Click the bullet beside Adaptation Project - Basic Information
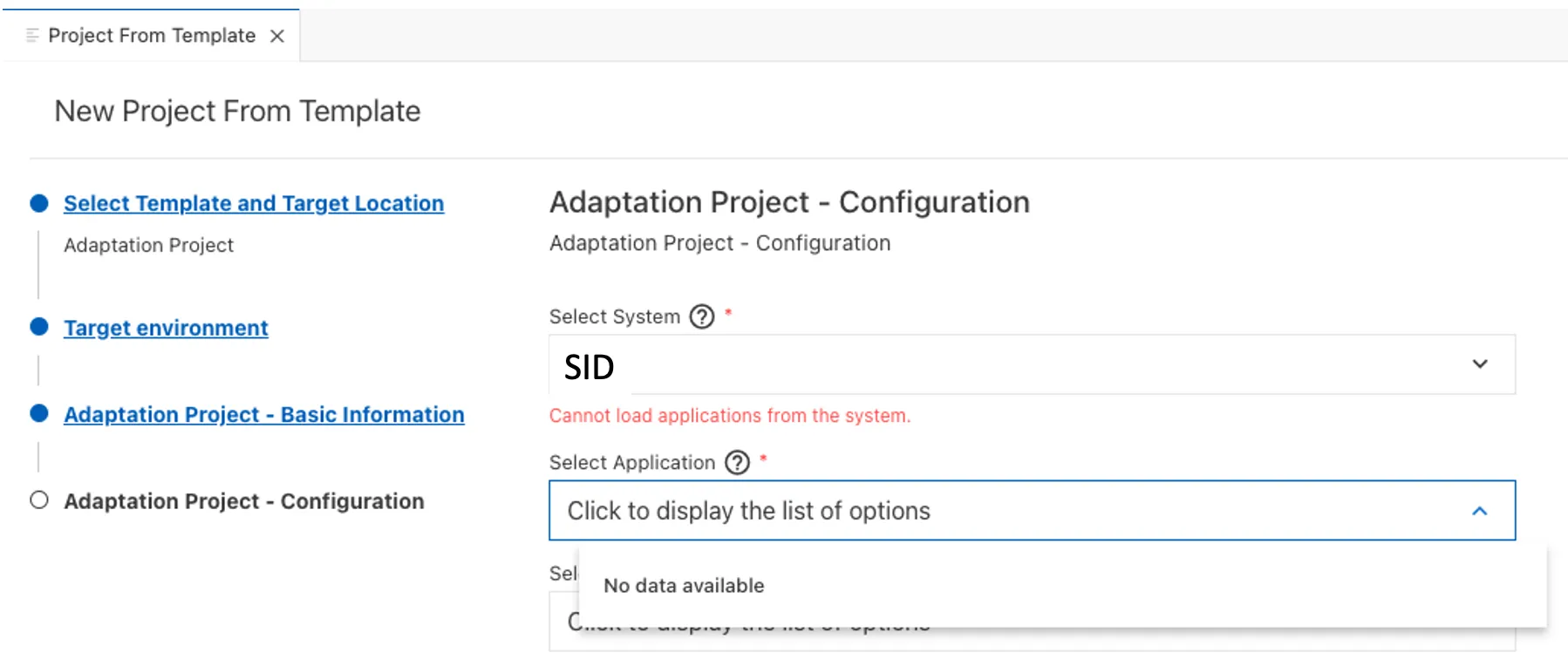This screenshot has height=666, width=1568. [39, 413]
